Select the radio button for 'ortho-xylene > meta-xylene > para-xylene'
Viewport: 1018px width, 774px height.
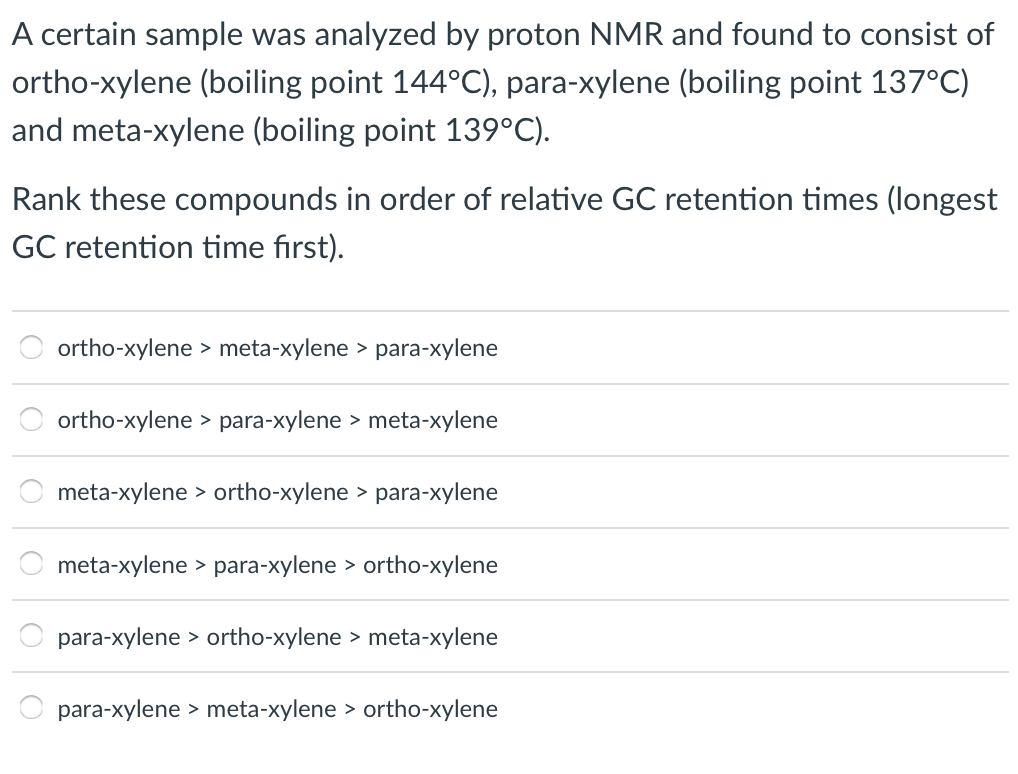point(31,347)
